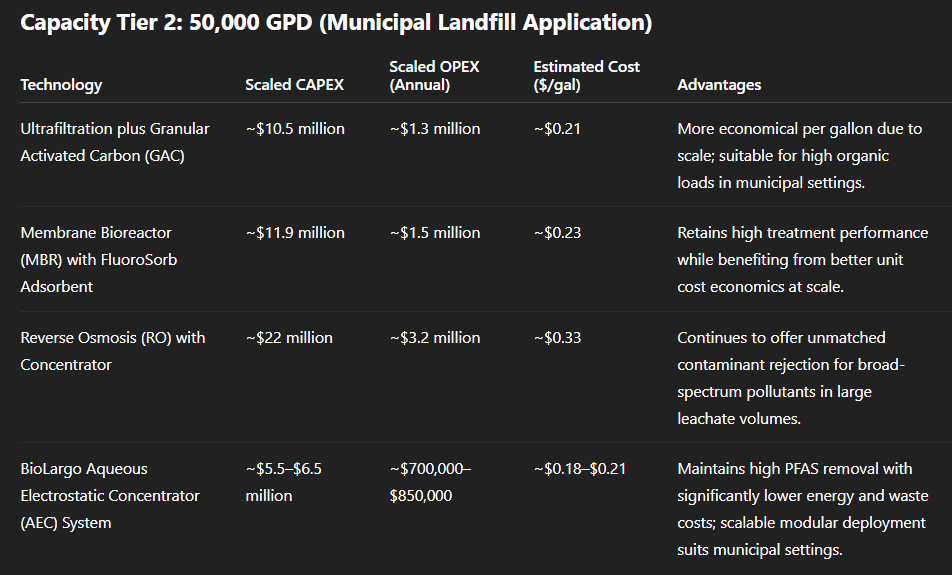Select the '~$10.5 million' CAPEX value

[x=295, y=129]
